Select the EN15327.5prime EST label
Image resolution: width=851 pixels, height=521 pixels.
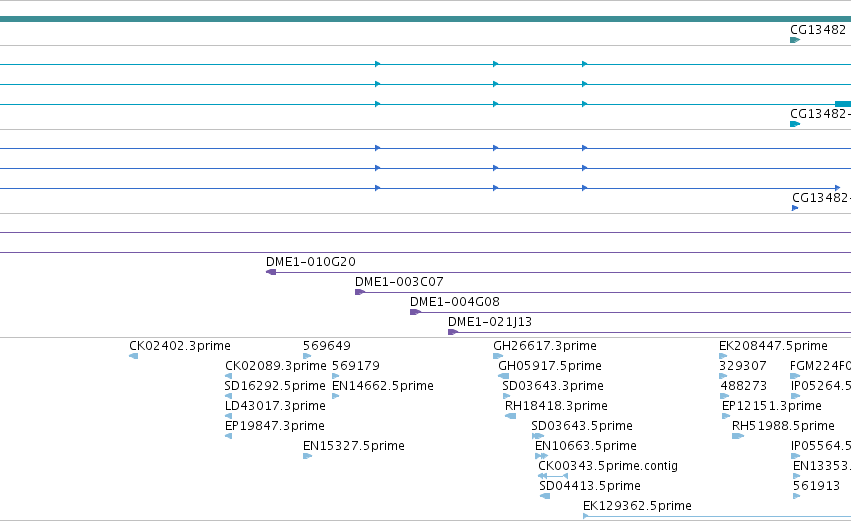[x=354, y=446]
